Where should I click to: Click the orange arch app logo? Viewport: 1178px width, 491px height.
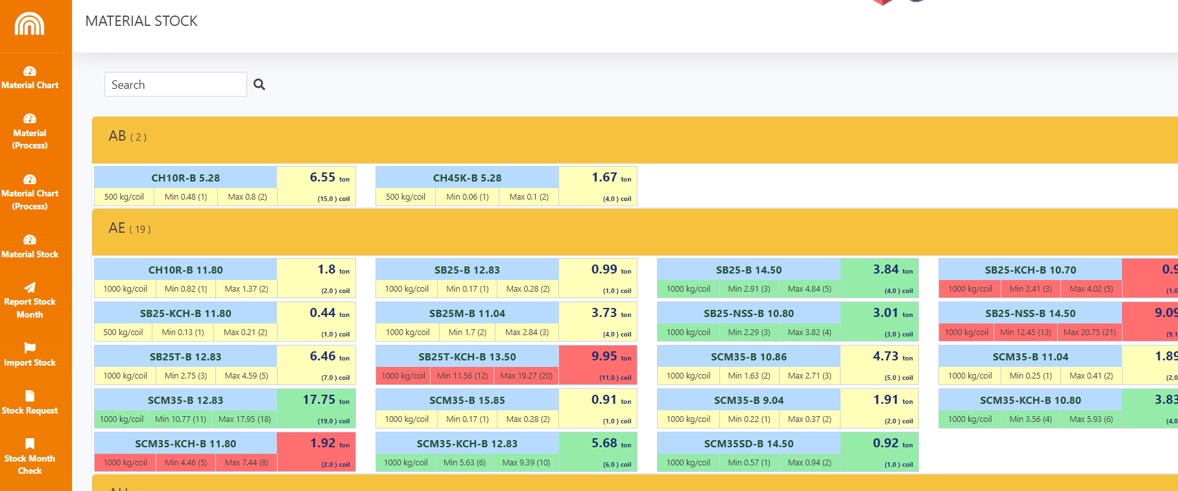pyautogui.click(x=29, y=24)
